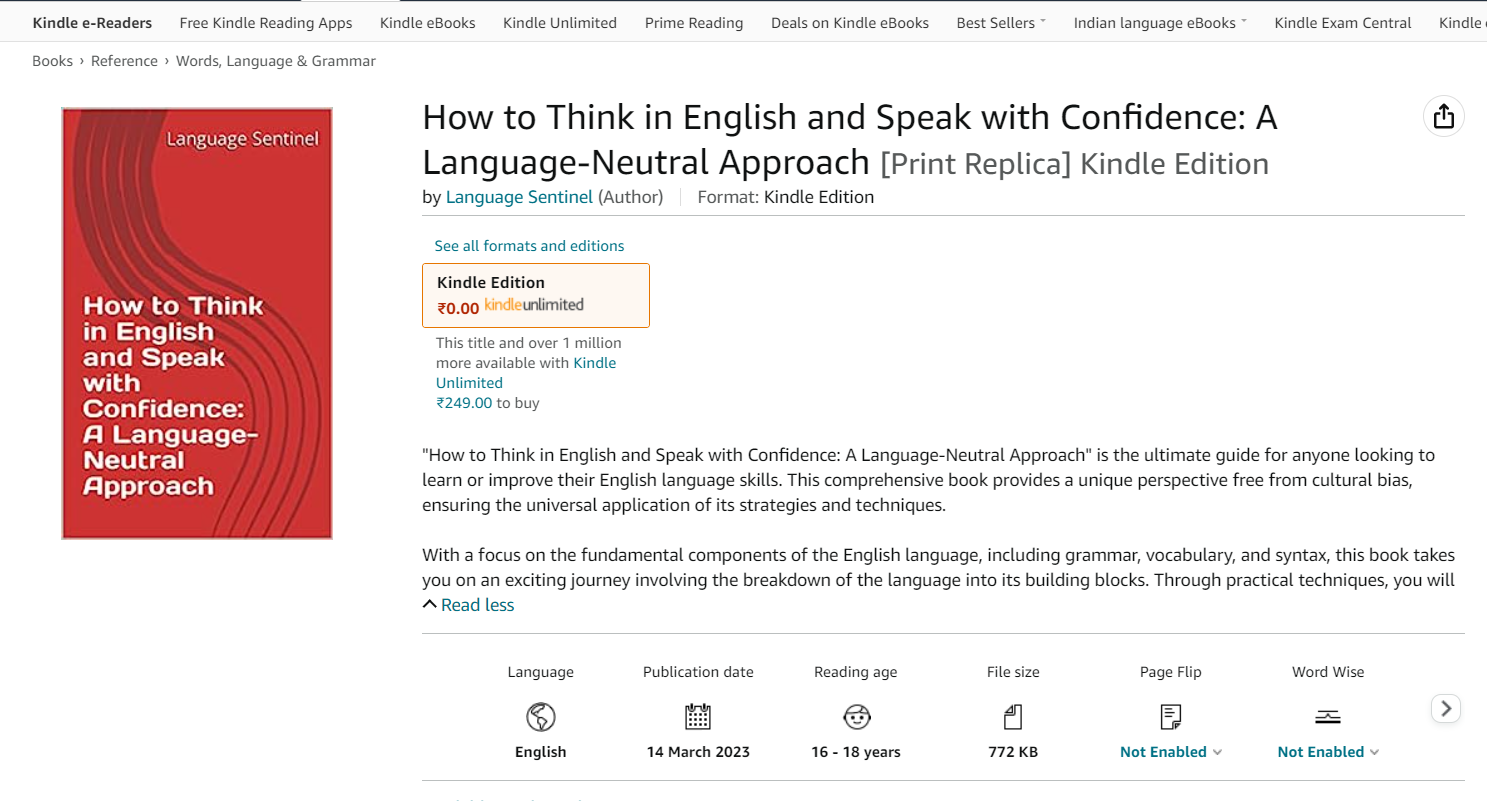
Task: Open Words, Language & Grammar breadcrumb
Action: [x=276, y=61]
